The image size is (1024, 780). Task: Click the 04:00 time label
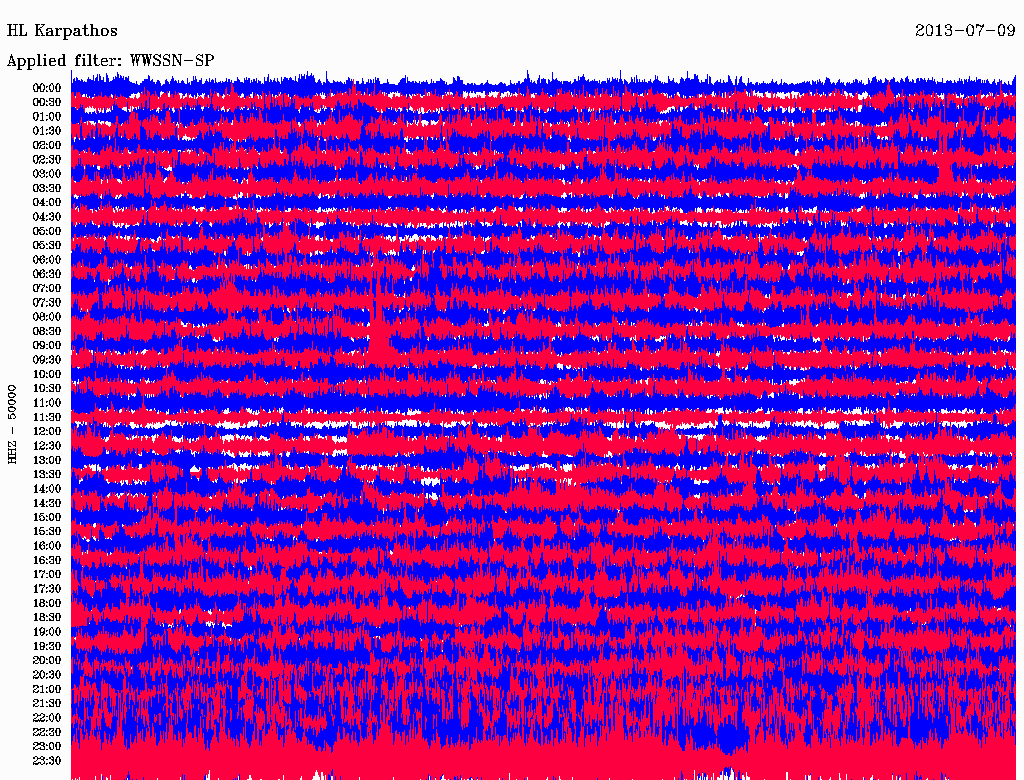coord(47,203)
